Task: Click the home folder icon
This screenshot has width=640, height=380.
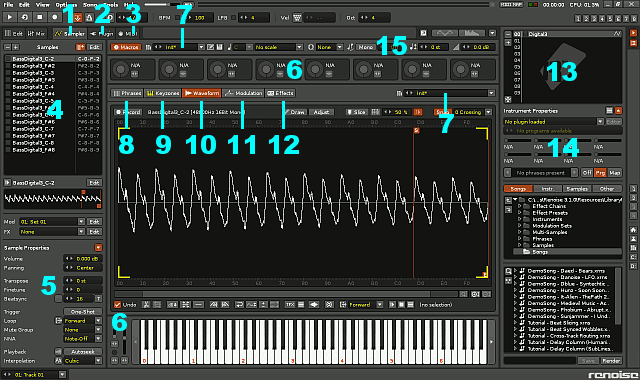Action: pyautogui.click(x=633, y=230)
